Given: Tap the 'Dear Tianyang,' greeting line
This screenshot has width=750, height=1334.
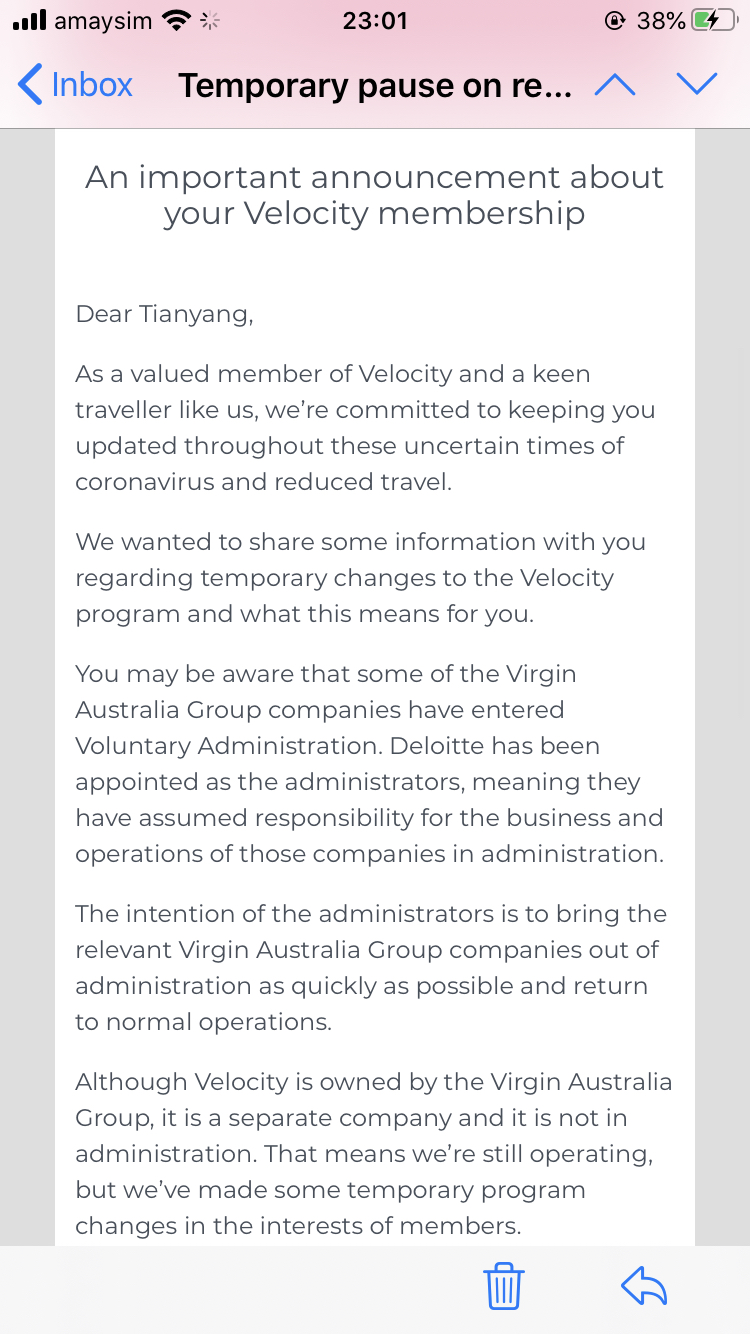Looking at the screenshot, I should coord(165,315).
